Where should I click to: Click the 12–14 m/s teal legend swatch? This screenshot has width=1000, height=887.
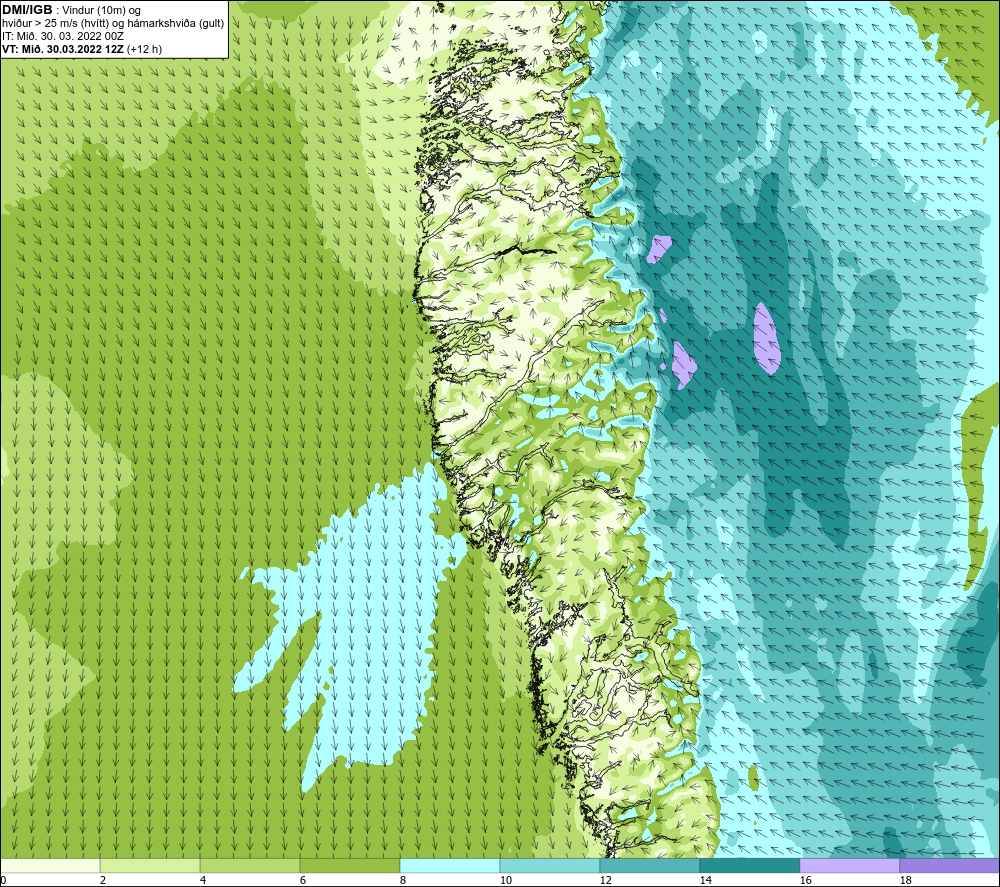click(x=649, y=865)
